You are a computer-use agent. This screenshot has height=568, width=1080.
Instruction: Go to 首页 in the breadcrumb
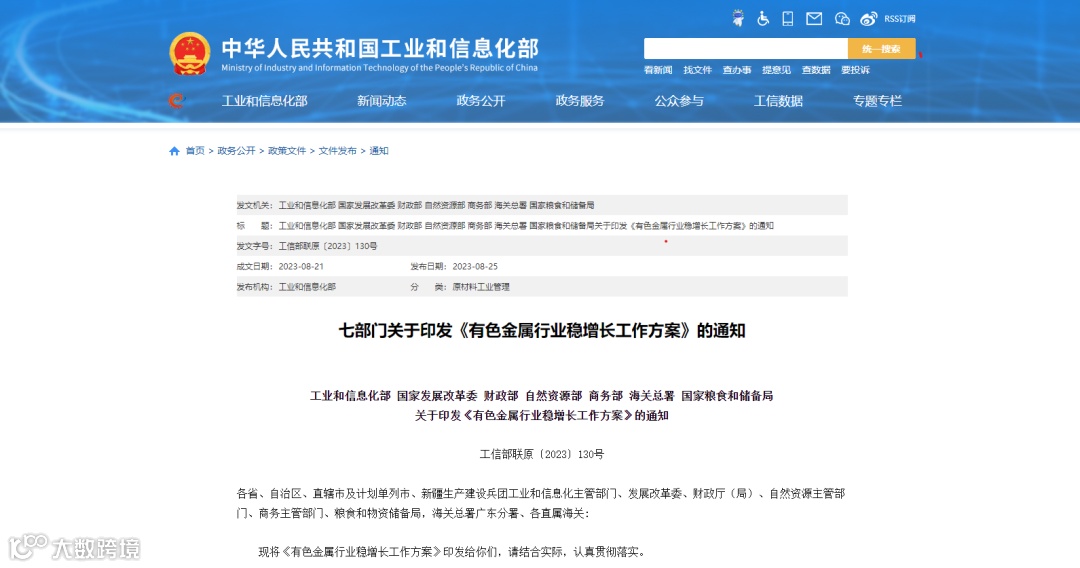click(195, 151)
